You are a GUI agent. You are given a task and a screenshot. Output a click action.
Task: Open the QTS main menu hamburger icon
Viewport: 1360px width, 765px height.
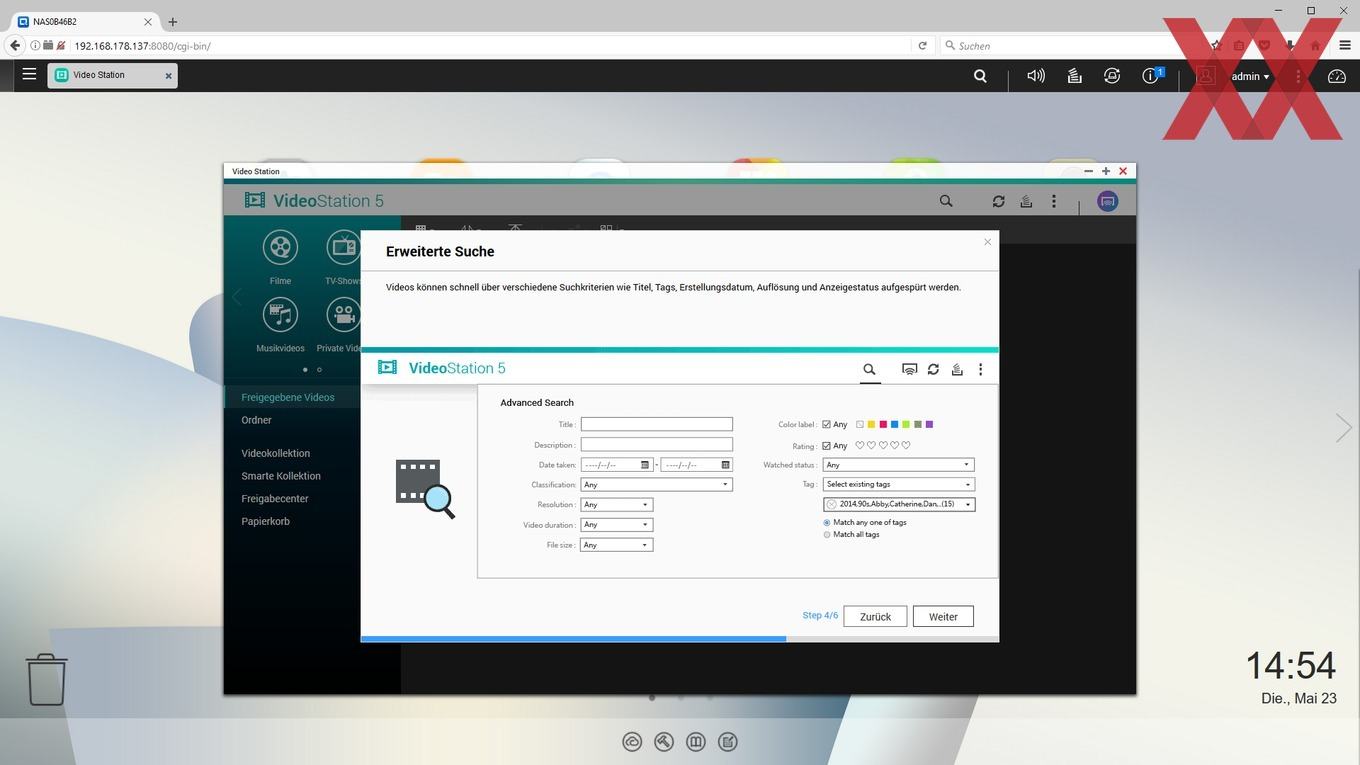click(x=29, y=74)
